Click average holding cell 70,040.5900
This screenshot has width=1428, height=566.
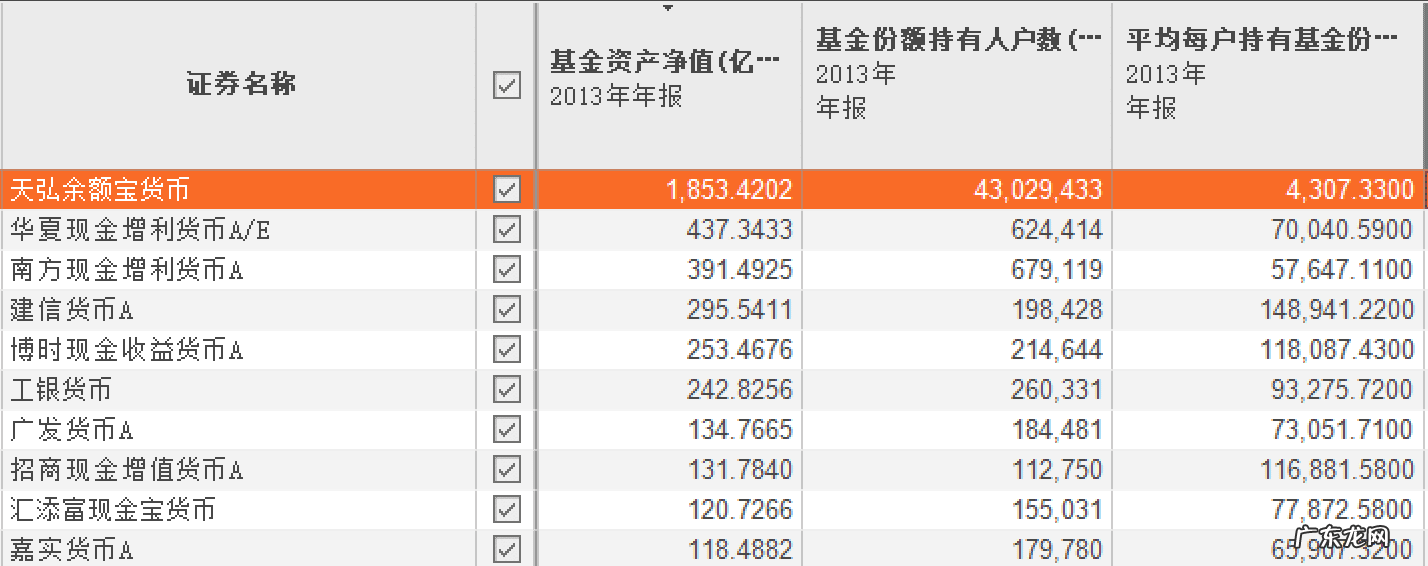point(1268,230)
